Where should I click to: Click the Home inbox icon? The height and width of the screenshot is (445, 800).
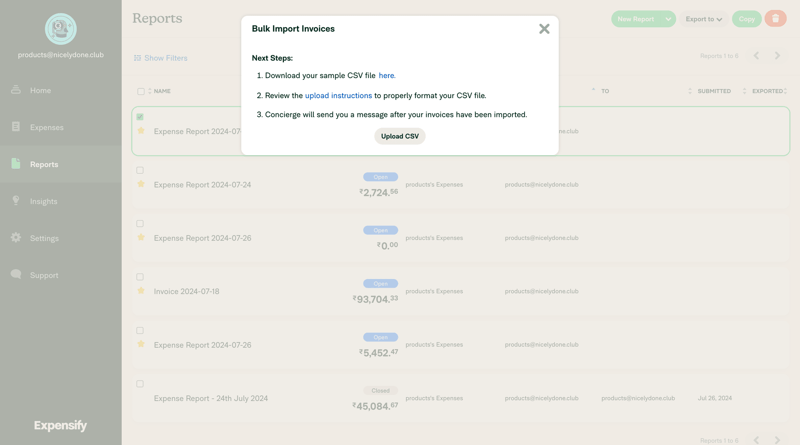[x=16, y=90]
